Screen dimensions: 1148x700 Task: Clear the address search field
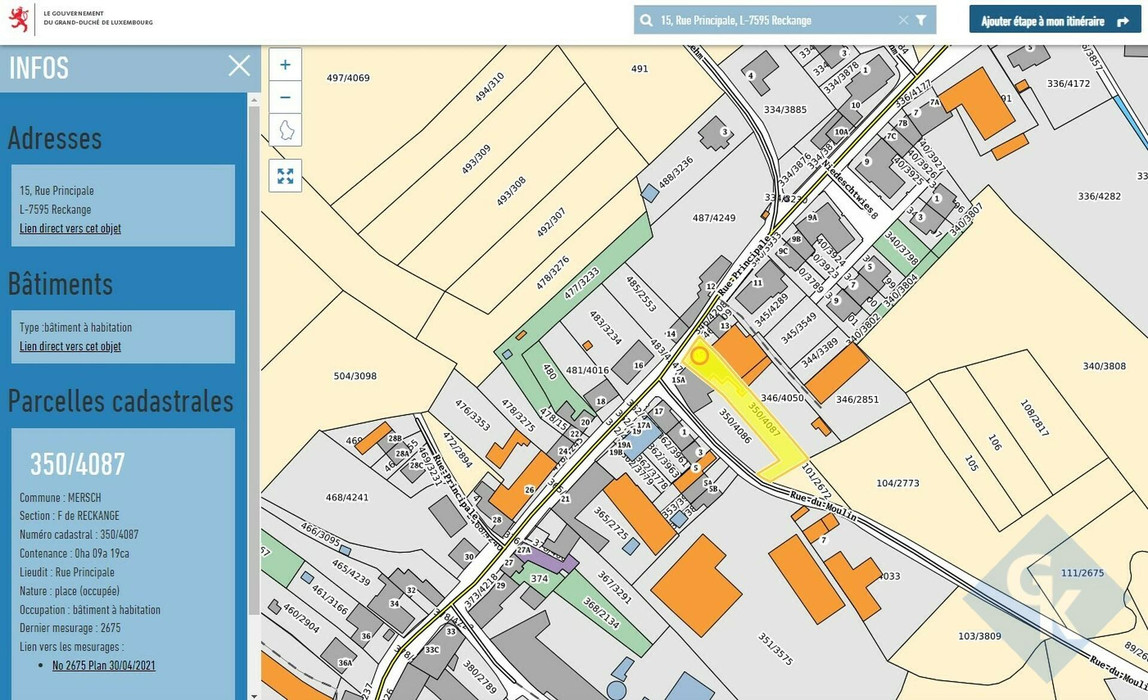point(903,20)
